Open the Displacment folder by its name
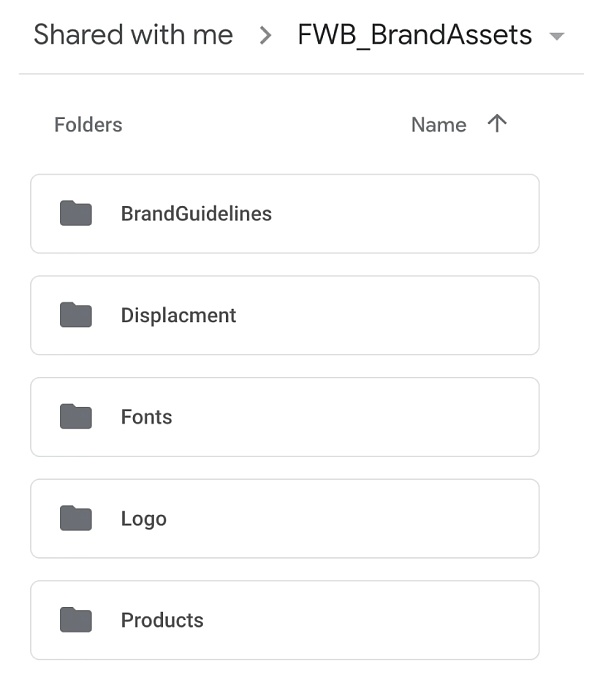This screenshot has width=600, height=688. (x=178, y=316)
